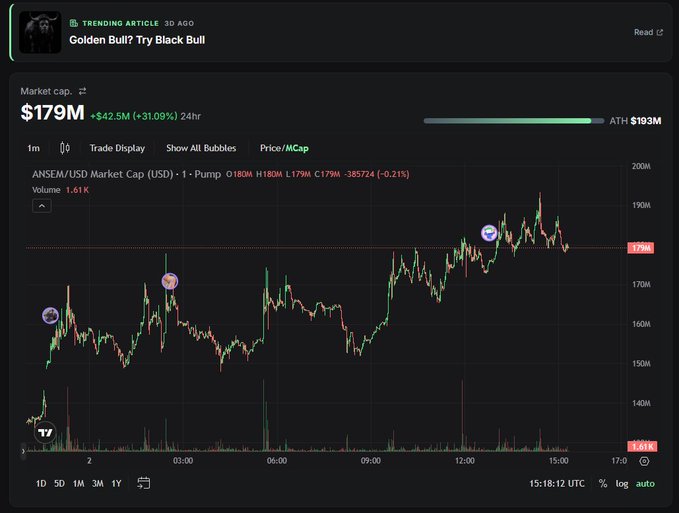The width and height of the screenshot is (679, 513).
Task: Click the 1.61K volume axis label
Action: 643,446
